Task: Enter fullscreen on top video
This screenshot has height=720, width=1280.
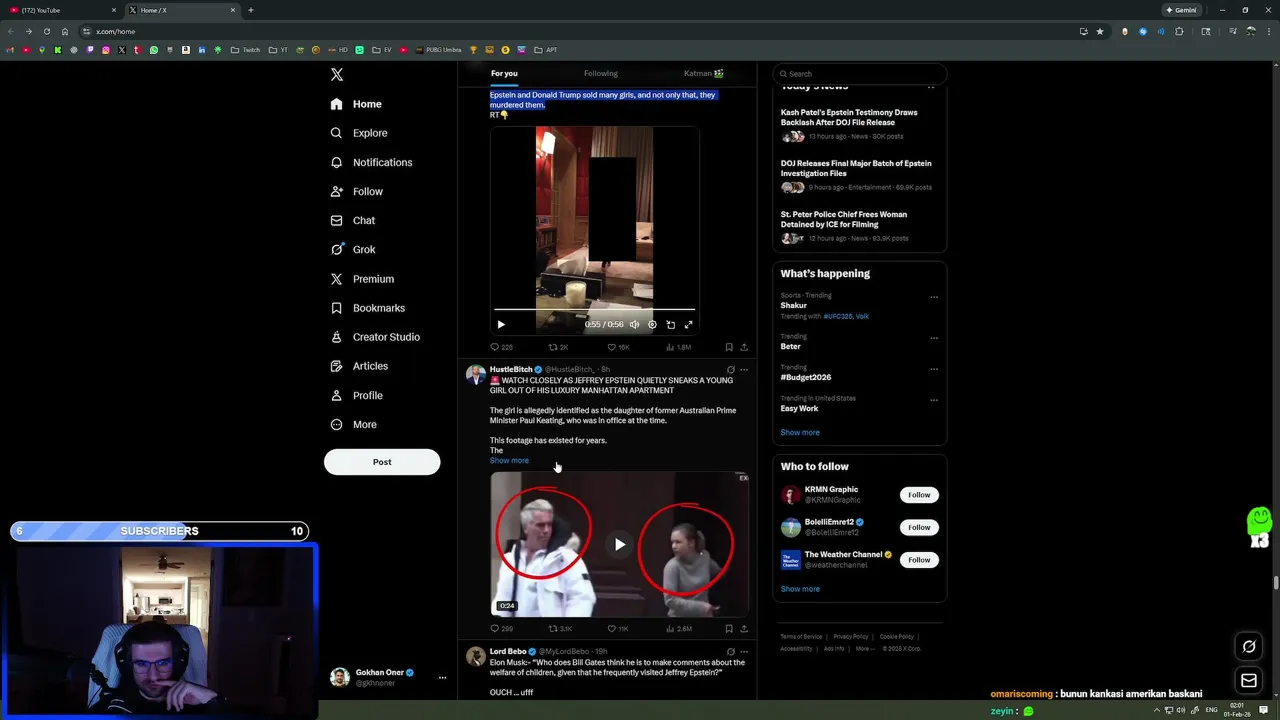Action: 688,324
